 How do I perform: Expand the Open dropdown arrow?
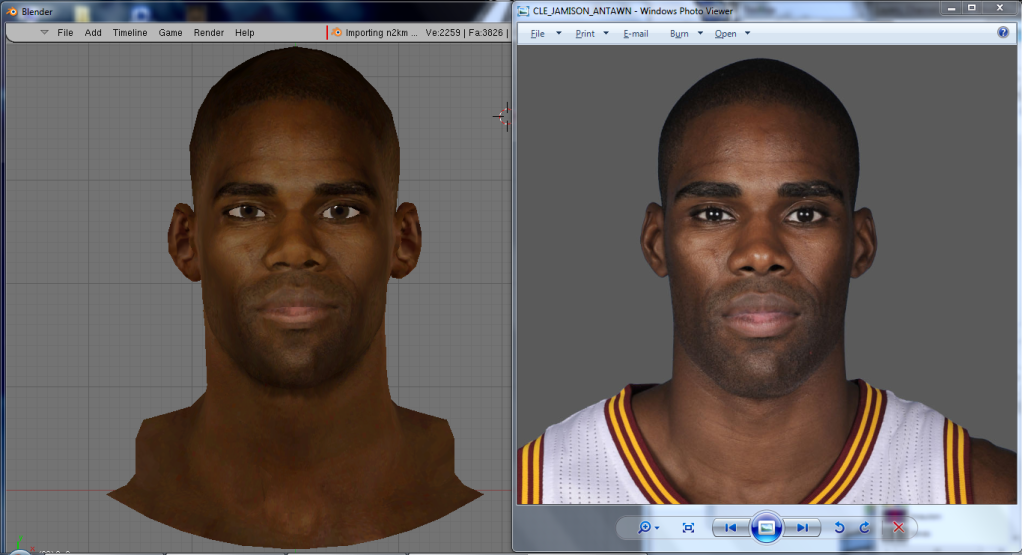pos(748,33)
